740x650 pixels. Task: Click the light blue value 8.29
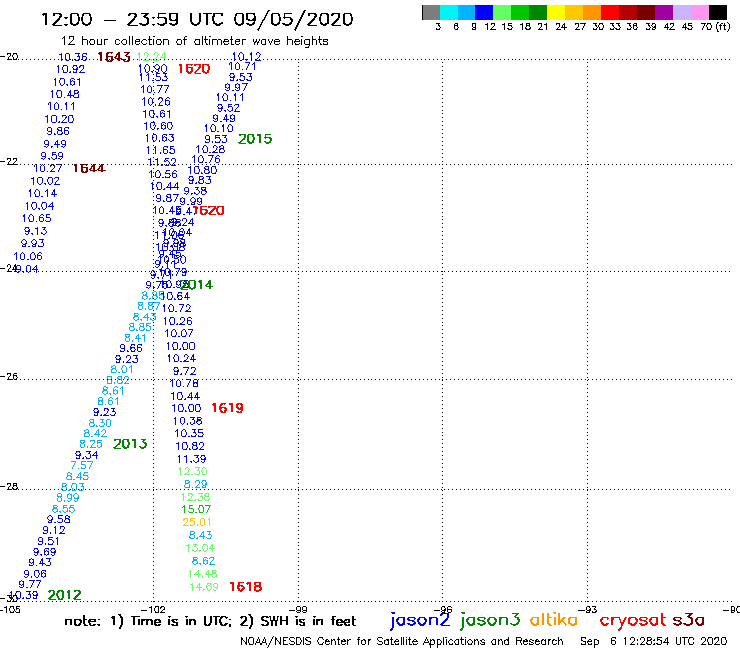[195, 484]
